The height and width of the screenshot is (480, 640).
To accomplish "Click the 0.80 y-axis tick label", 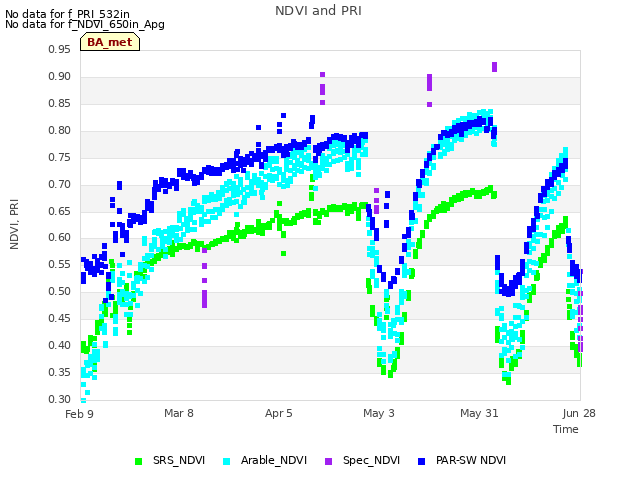I will coord(60,130).
